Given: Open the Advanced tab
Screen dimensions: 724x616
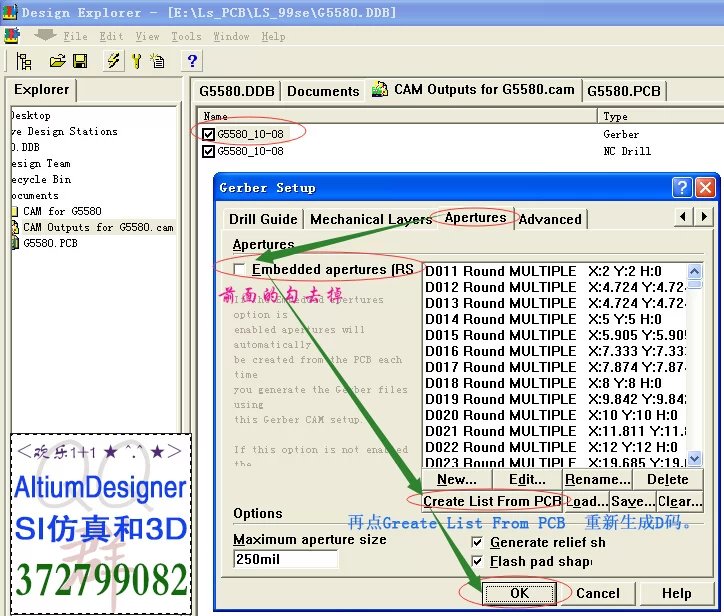Looking at the screenshot, I should [x=550, y=219].
